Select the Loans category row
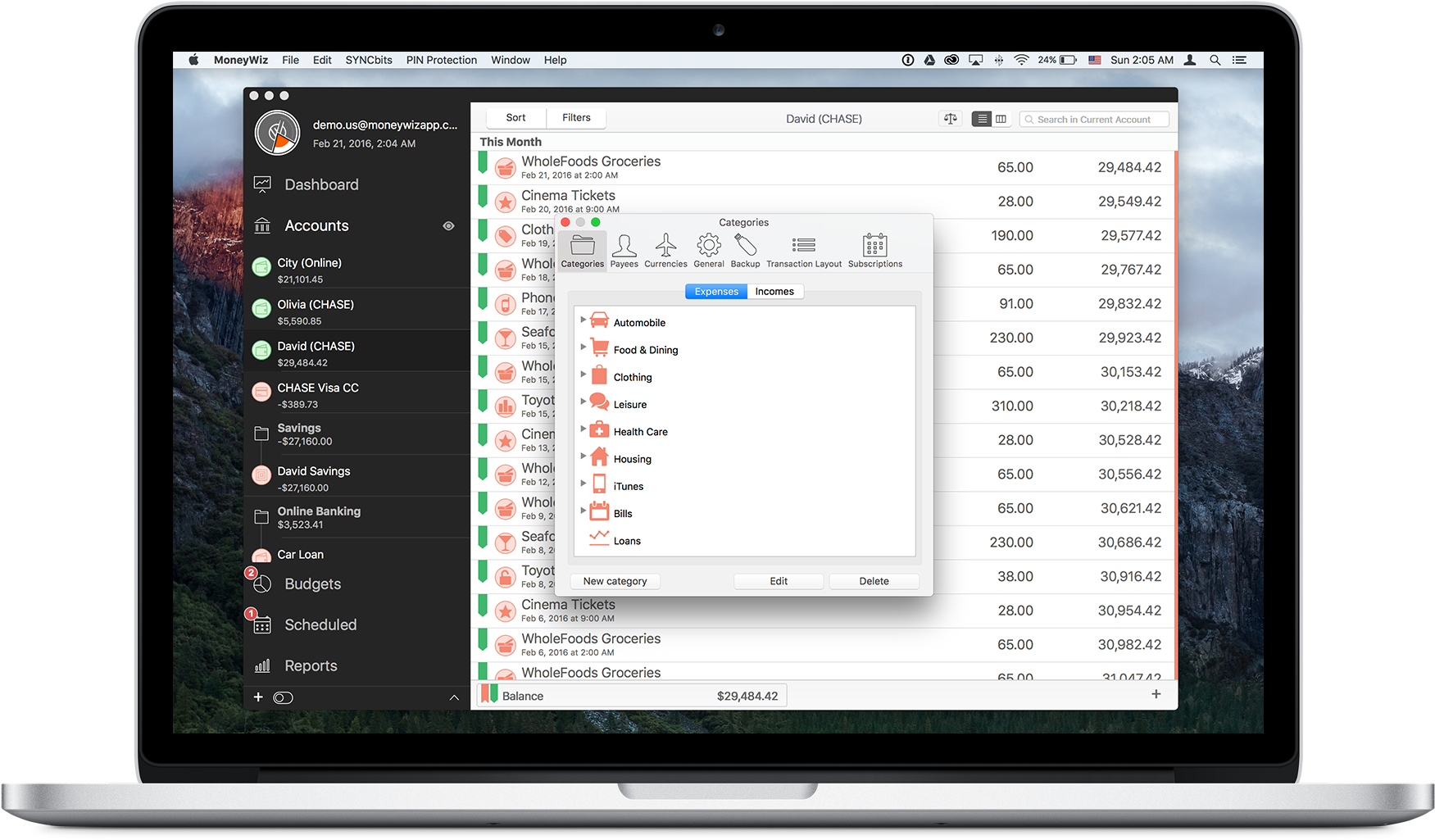 click(744, 539)
